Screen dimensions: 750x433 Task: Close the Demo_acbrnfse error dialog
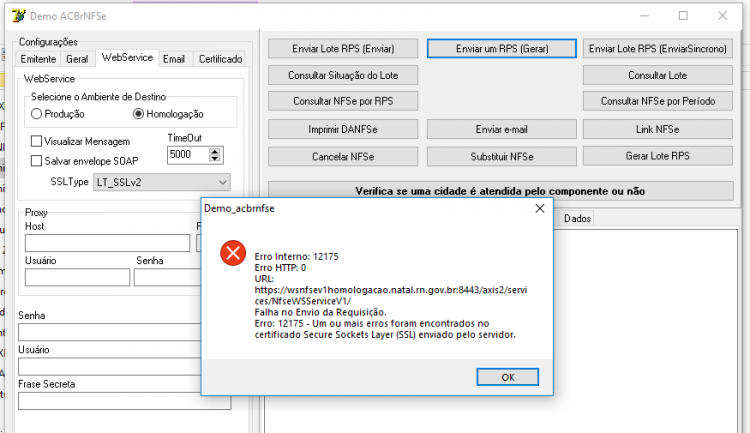click(540, 209)
